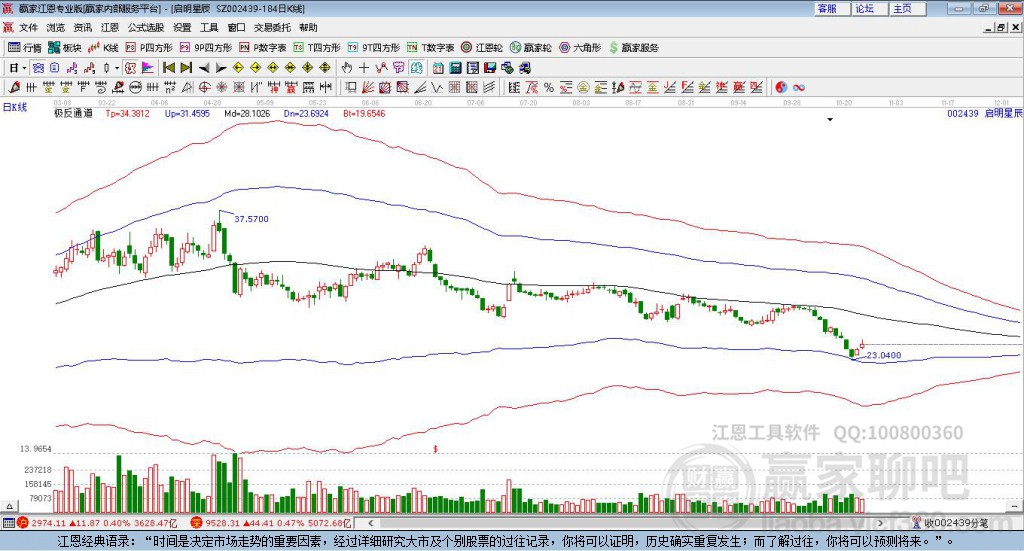Click the Up=31.4595 indicator value

187,113
